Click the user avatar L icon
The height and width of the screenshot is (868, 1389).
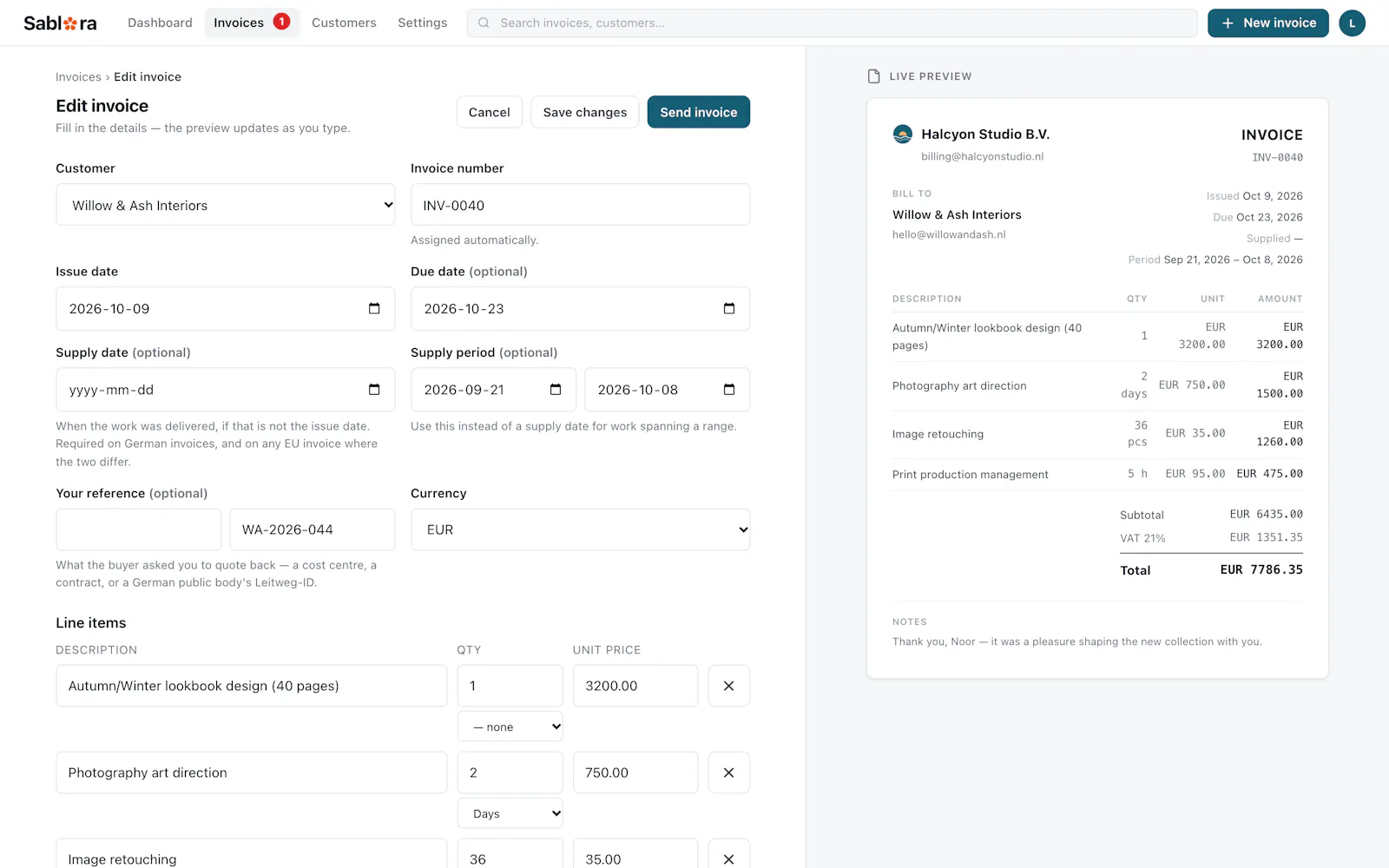coord(1352,23)
